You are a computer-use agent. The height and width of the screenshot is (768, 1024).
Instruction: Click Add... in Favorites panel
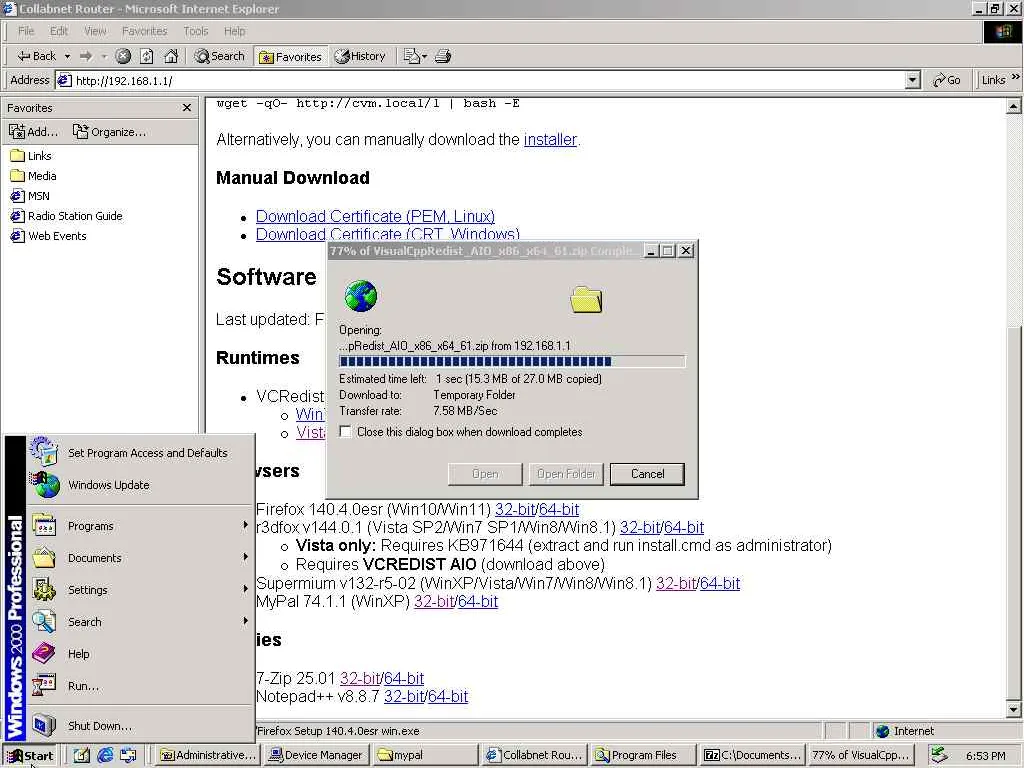click(34, 132)
